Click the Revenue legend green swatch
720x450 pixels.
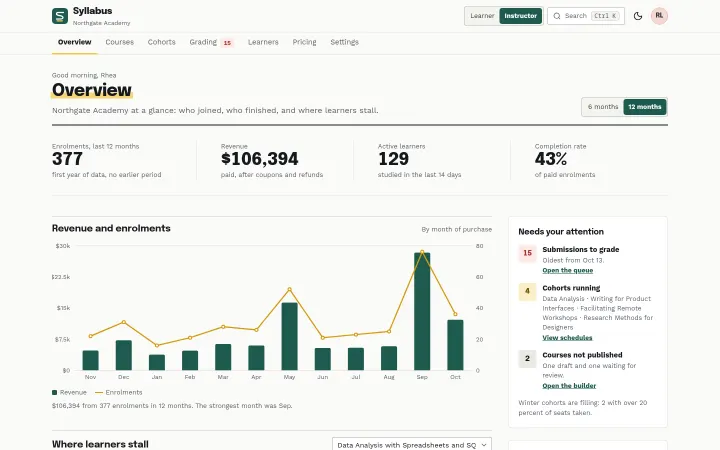(x=54, y=393)
